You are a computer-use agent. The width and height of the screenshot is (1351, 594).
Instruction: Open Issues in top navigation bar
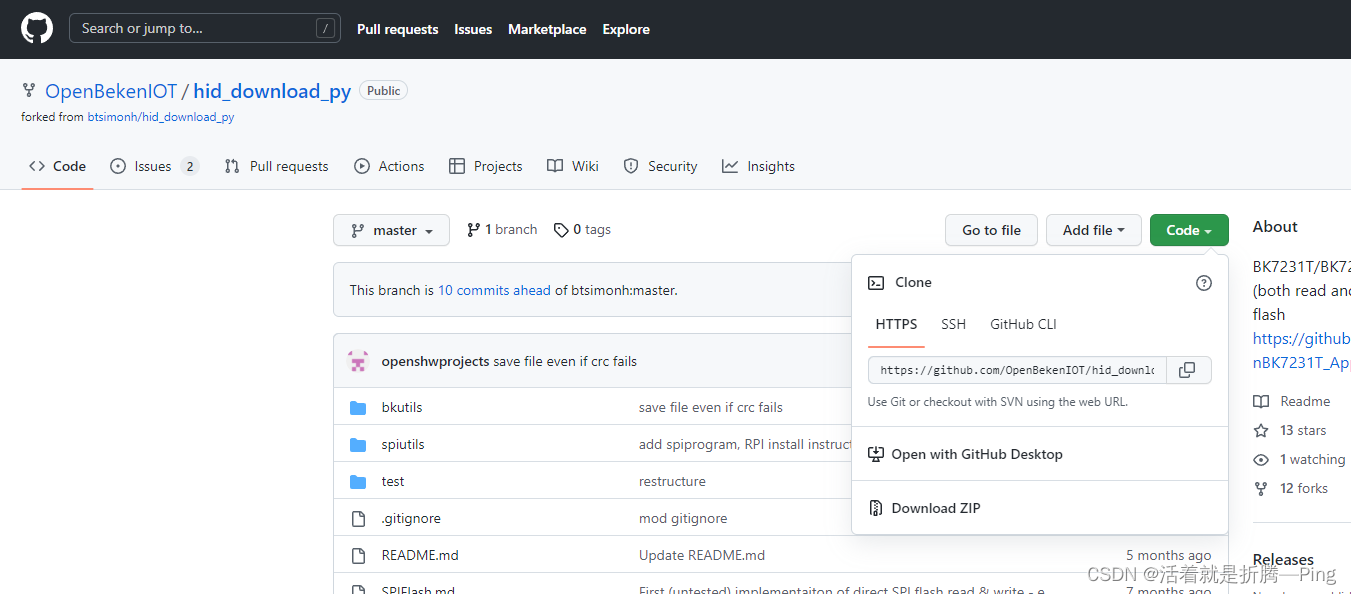[473, 29]
